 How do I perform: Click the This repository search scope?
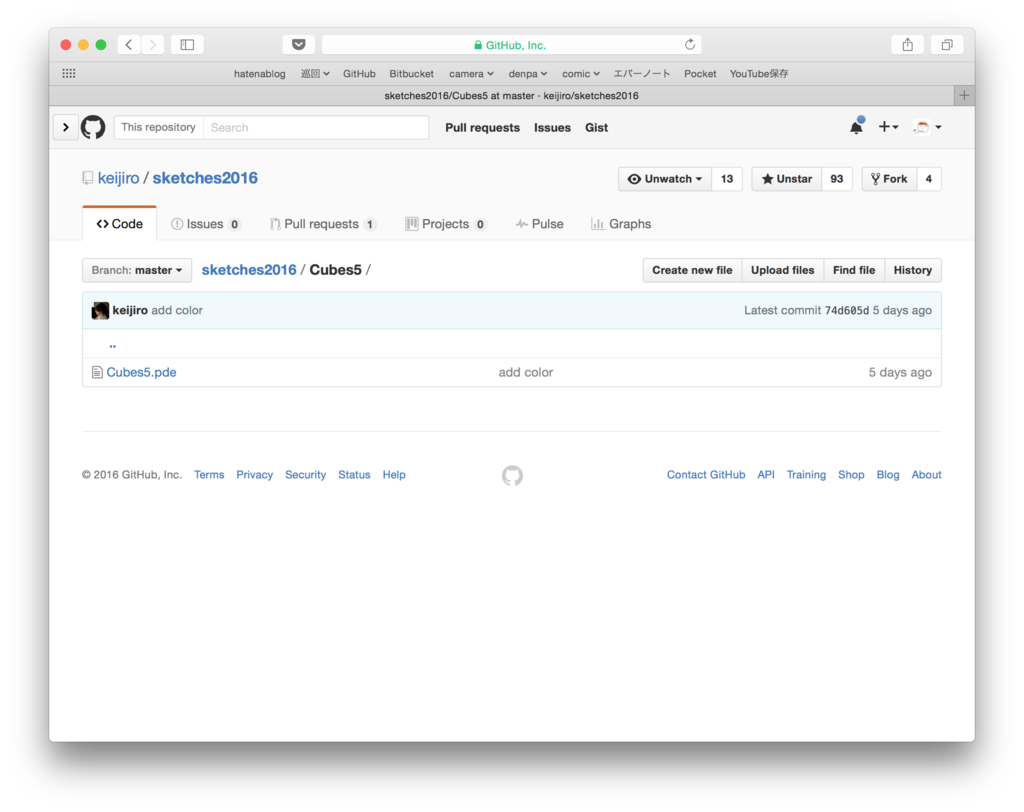159,127
